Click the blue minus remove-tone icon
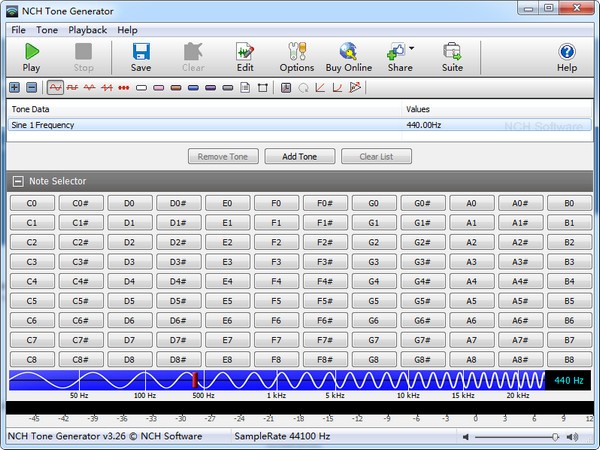 (31, 88)
